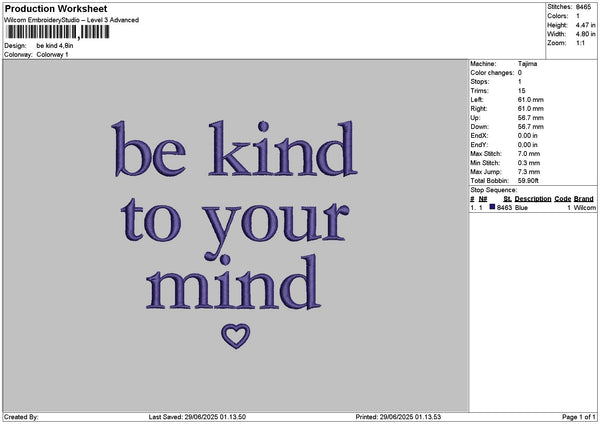
Task: Select the stitch count 8463 in stop row
Action: point(504,208)
